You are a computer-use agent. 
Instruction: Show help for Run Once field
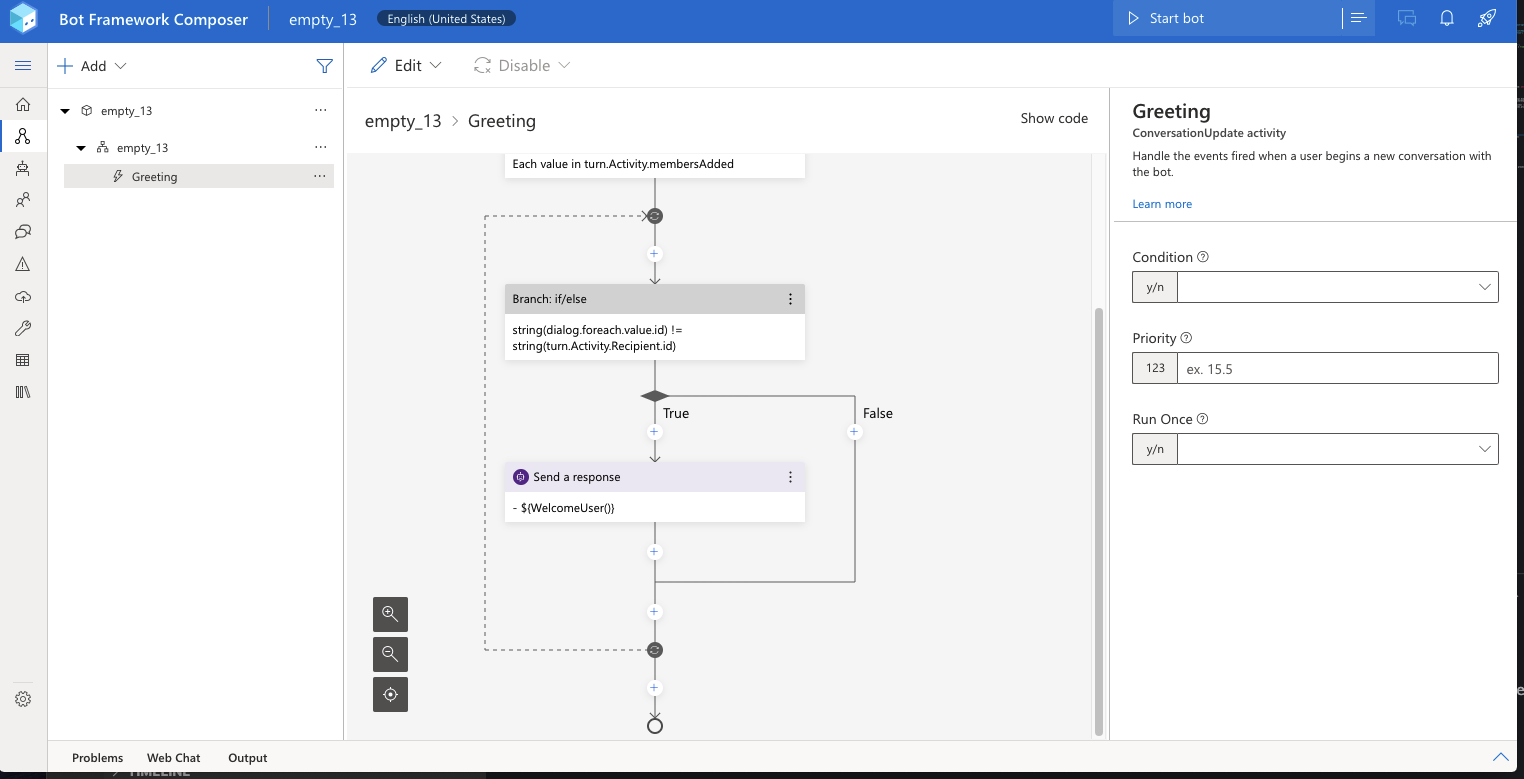(1203, 419)
